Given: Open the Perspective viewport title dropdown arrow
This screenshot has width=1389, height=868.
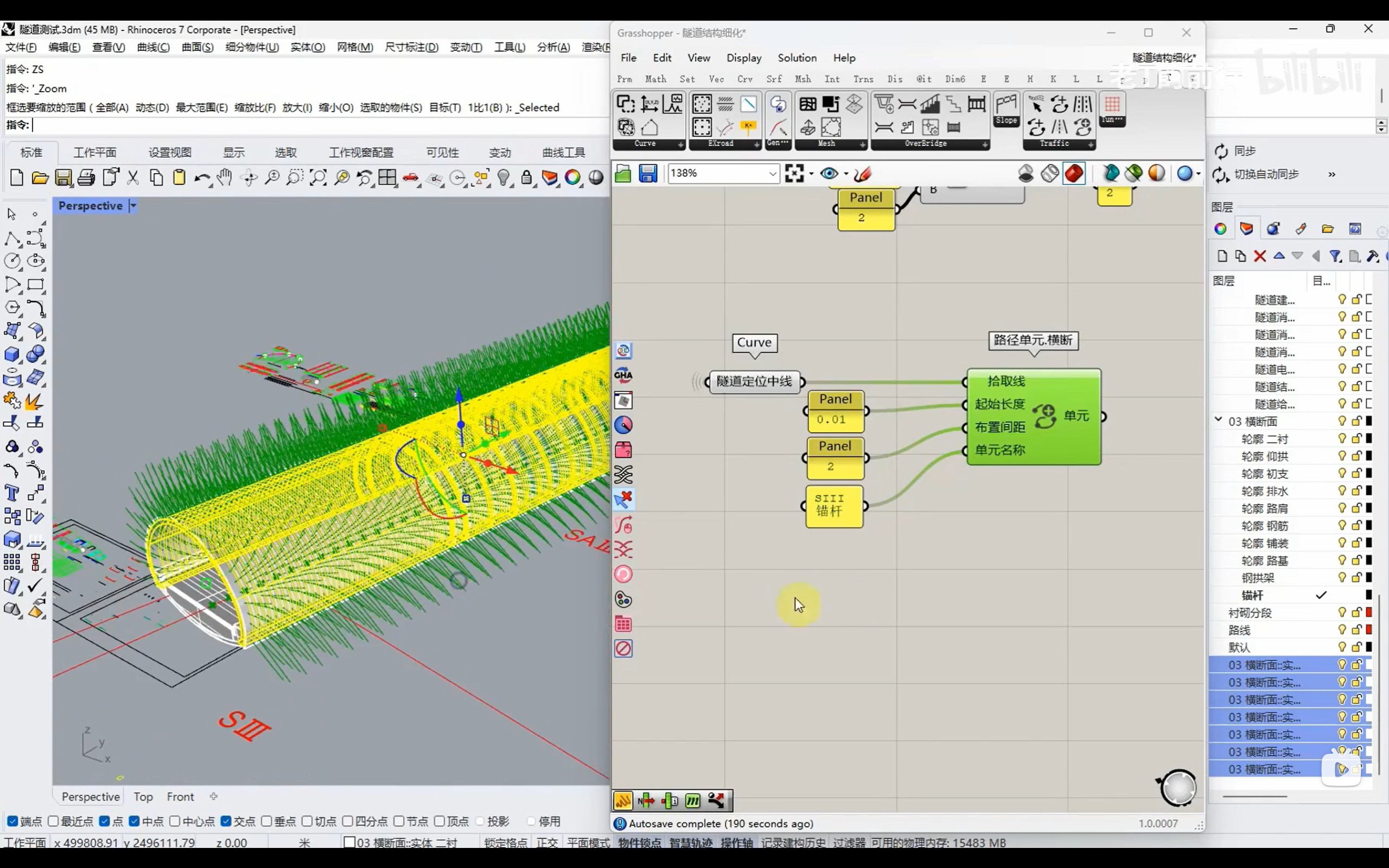Looking at the screenshot, I should 133,206.
